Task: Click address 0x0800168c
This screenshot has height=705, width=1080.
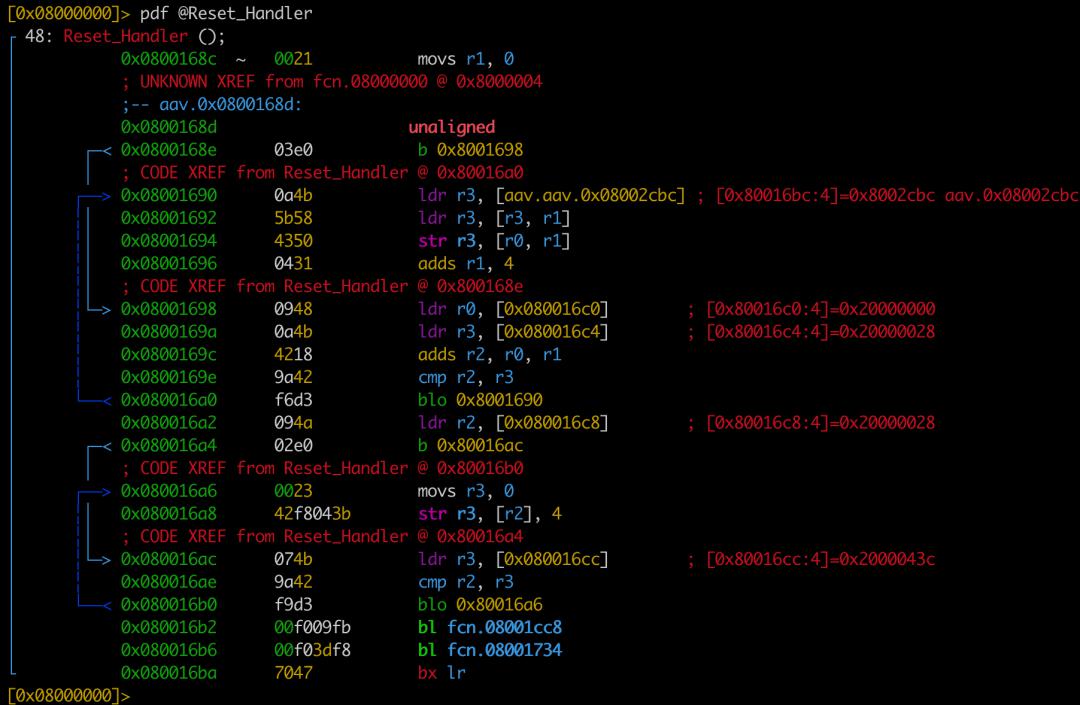Action: coord(168,59)
